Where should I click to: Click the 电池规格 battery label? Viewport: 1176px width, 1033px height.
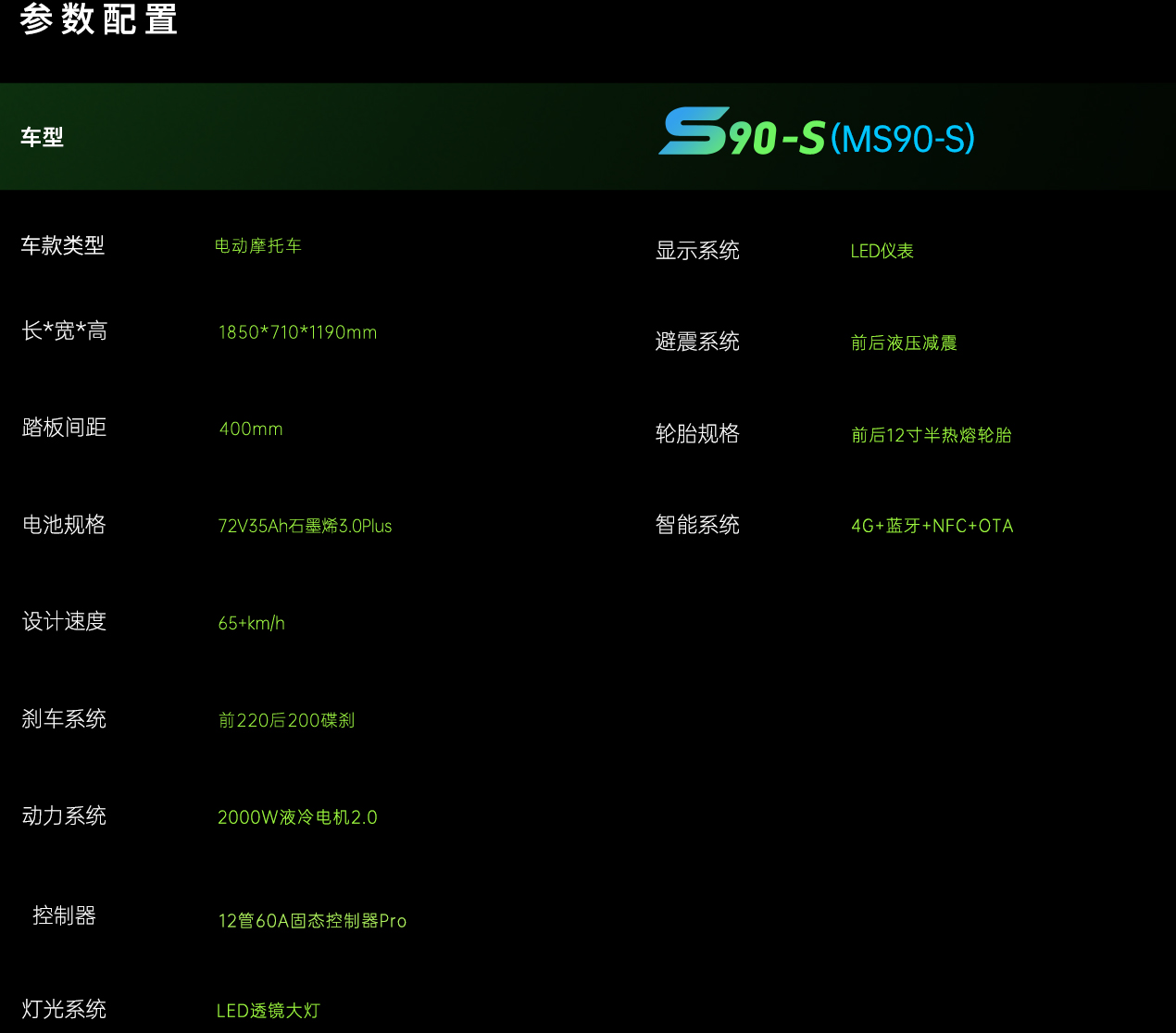pos(63,525)
